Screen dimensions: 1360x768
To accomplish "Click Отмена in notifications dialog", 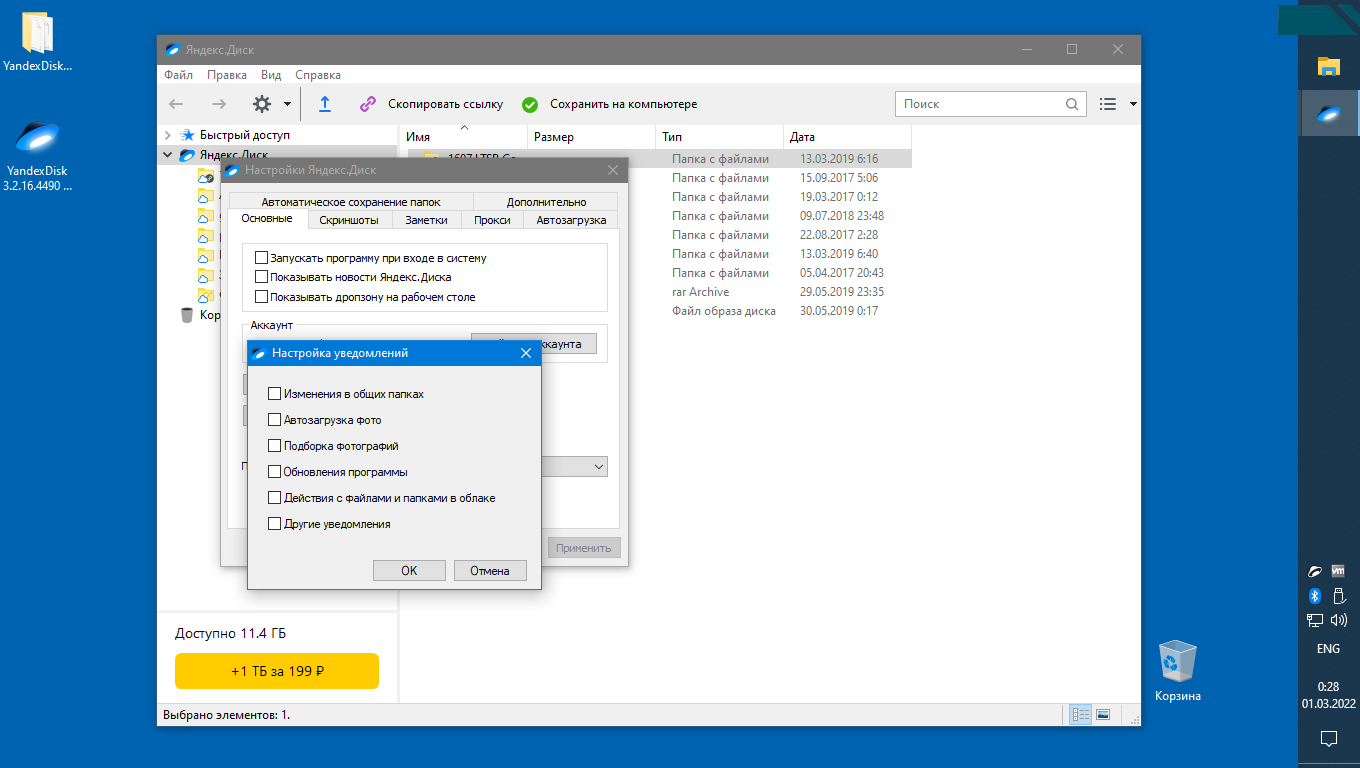I will 490,570.
